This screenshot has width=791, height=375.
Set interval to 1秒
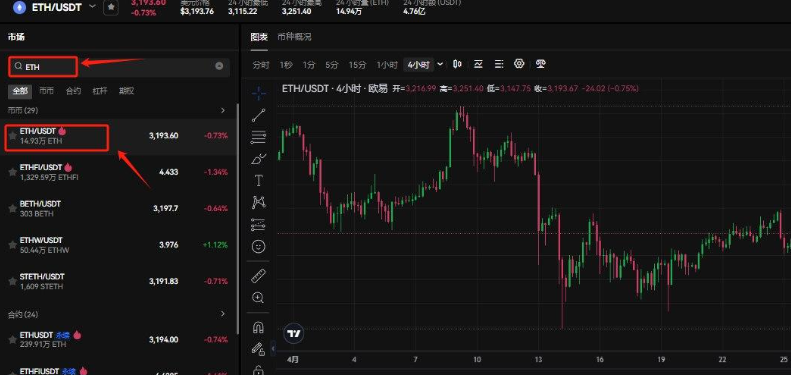(x=286, y=65)
